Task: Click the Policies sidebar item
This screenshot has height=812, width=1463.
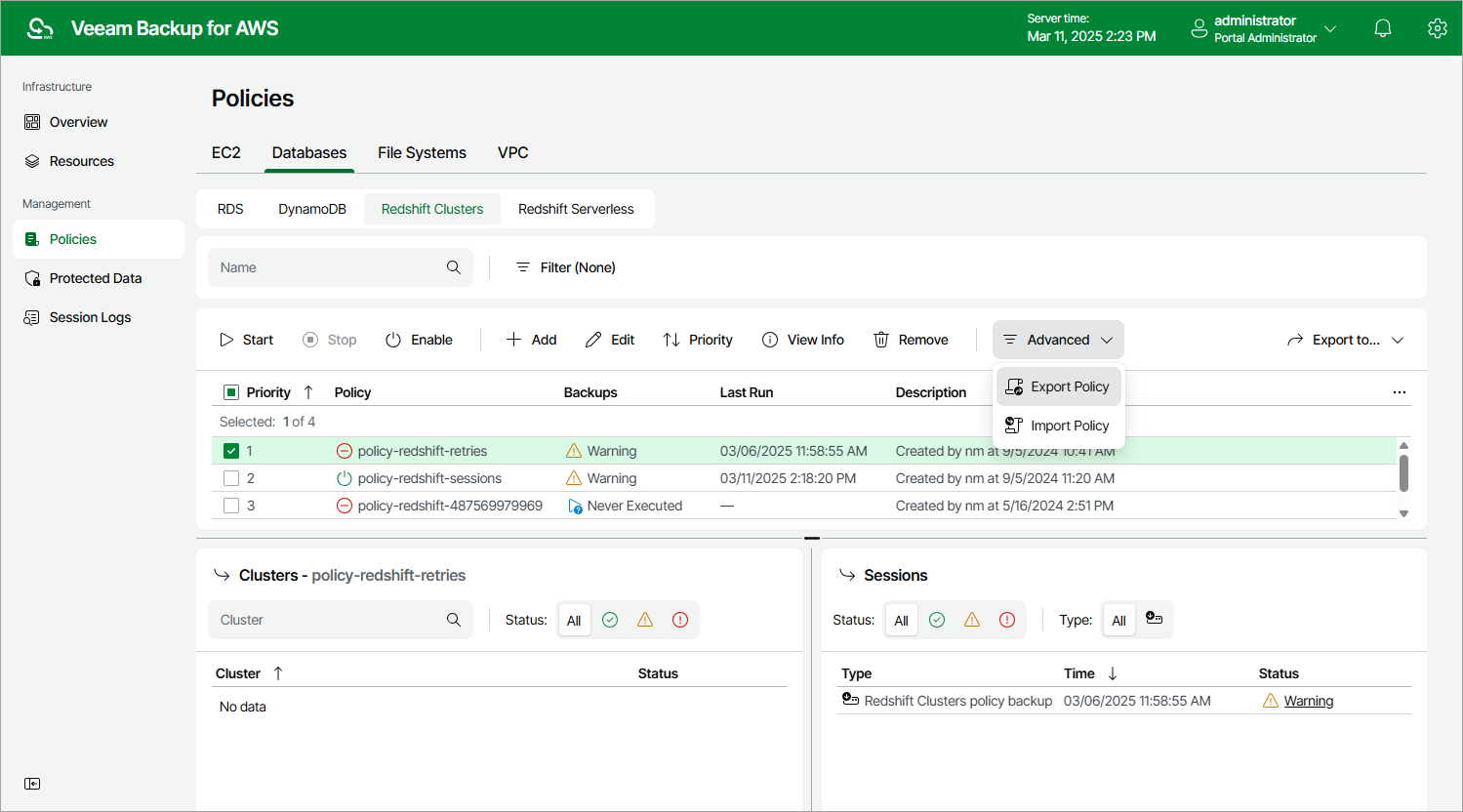Action: click(x=99, y=239)
